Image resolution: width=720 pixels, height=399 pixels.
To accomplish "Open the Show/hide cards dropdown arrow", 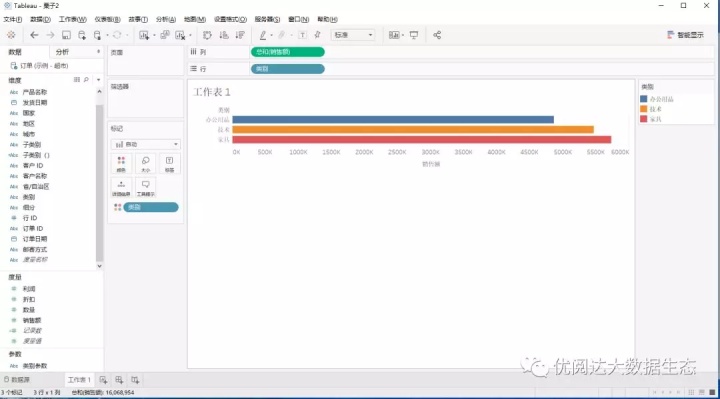I will [403, 35].
